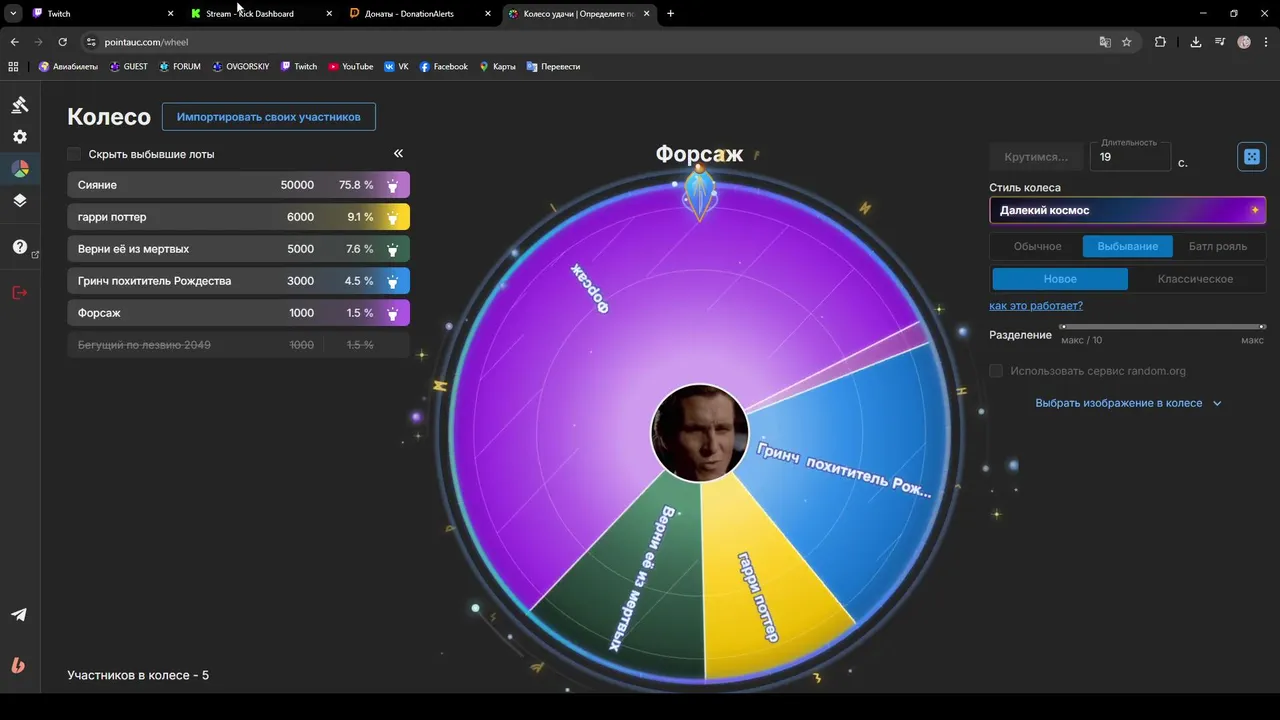Select Обычное wheel mode
1280x720 pixels.
point(1037,246)
